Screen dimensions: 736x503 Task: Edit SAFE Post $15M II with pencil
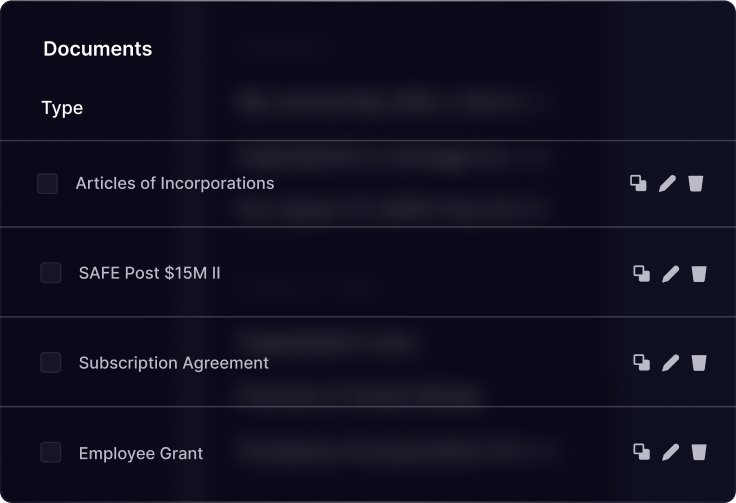tap(671, 273)
